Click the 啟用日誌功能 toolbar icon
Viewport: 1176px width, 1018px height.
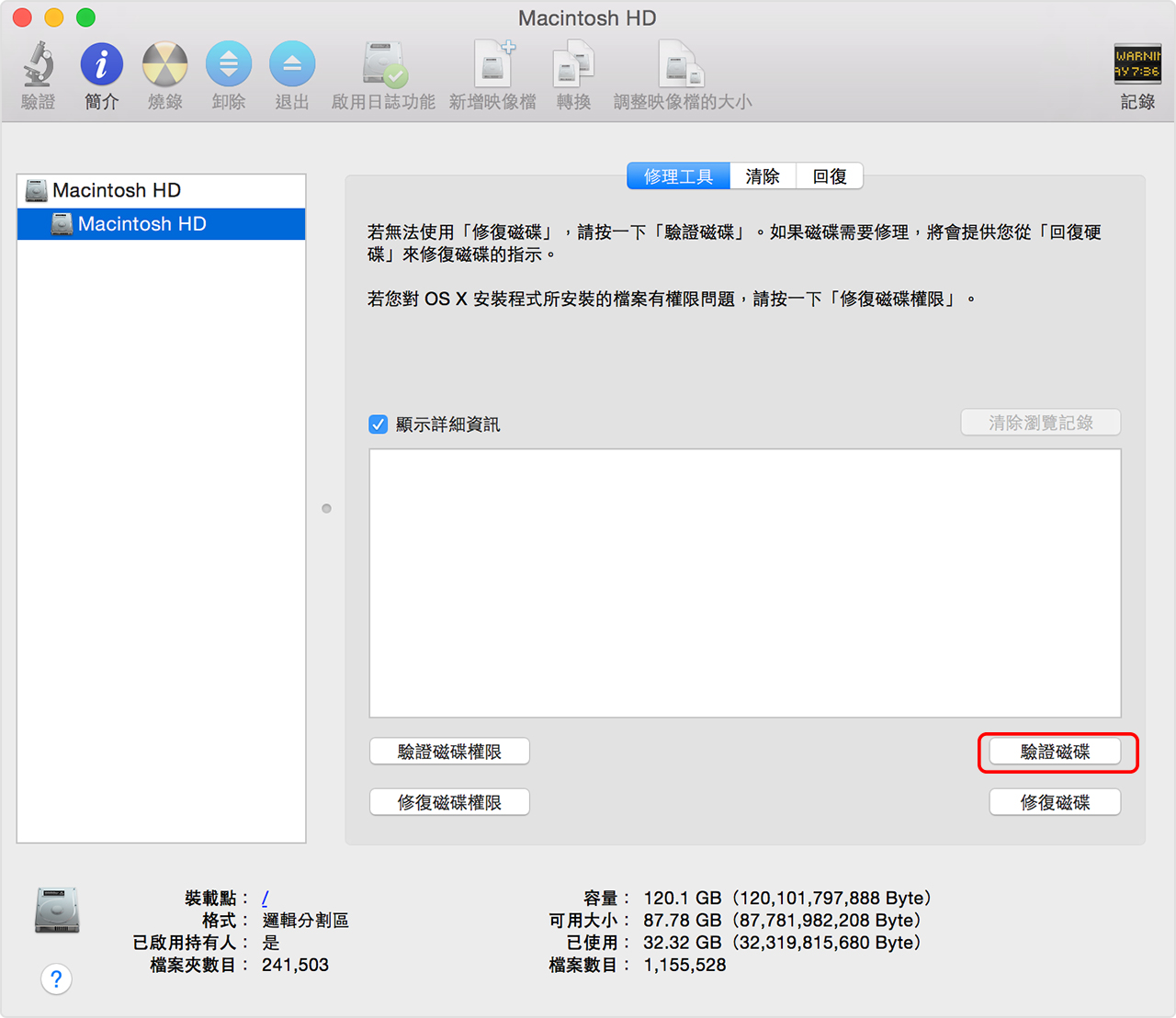[384, 64]
